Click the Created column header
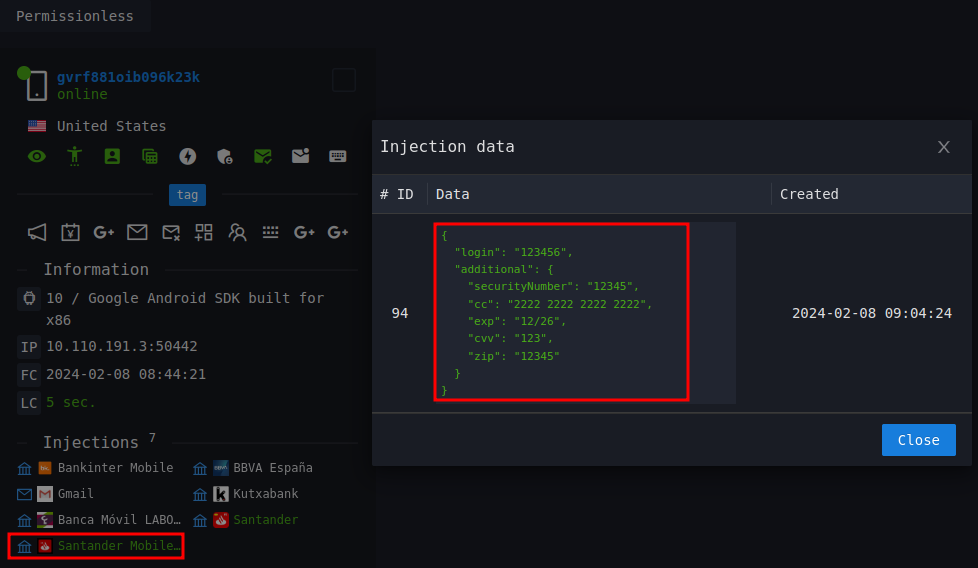The width and height of the screenshot is (978, 568). point(809,194)
